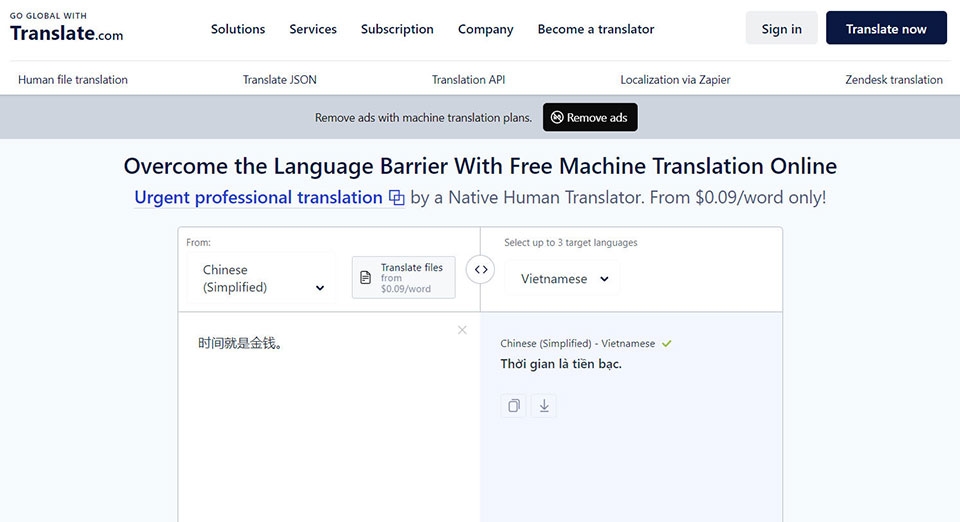Open Translation API link
The image size is (960, 522).
coord(468,80)
